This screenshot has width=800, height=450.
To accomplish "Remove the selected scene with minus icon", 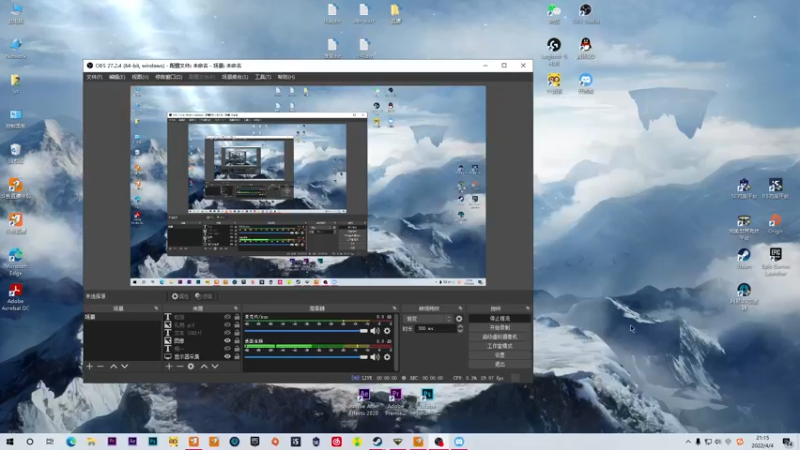I will tap(101, 366).
